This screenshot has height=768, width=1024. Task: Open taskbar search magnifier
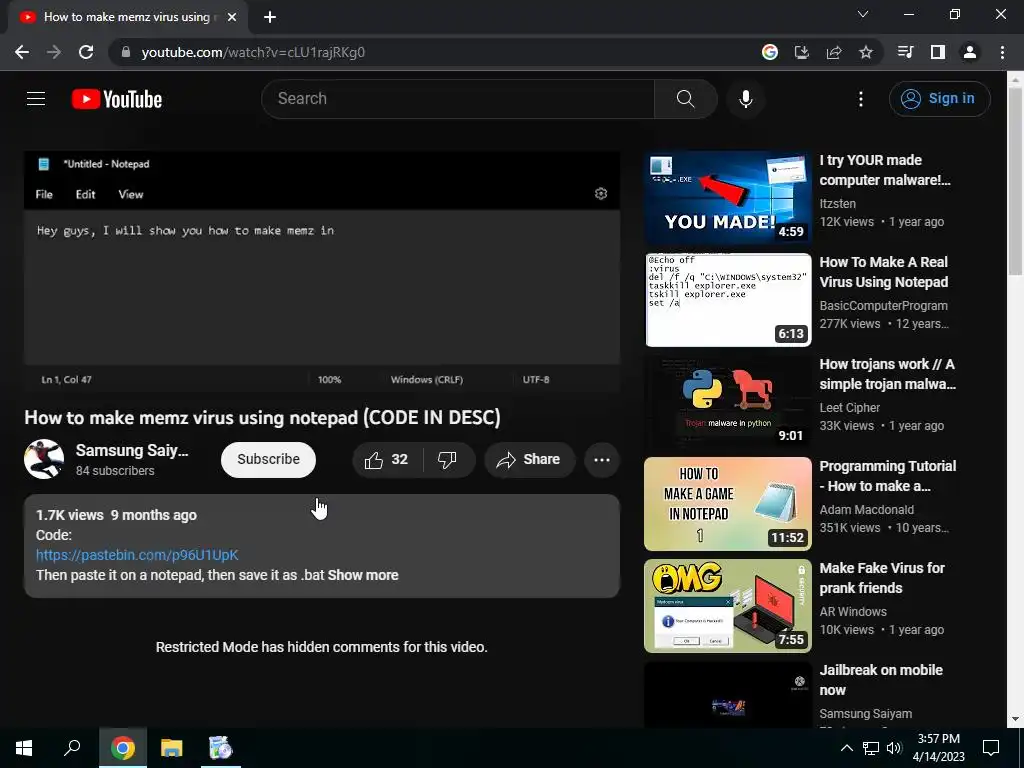click(72, 748)
